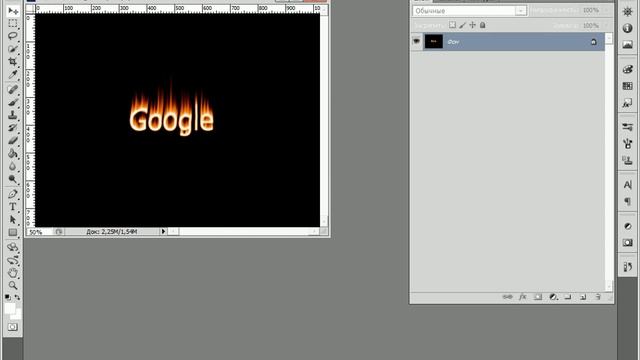
Task: Select the Clone Stamp tool
Action: (13, 115)
